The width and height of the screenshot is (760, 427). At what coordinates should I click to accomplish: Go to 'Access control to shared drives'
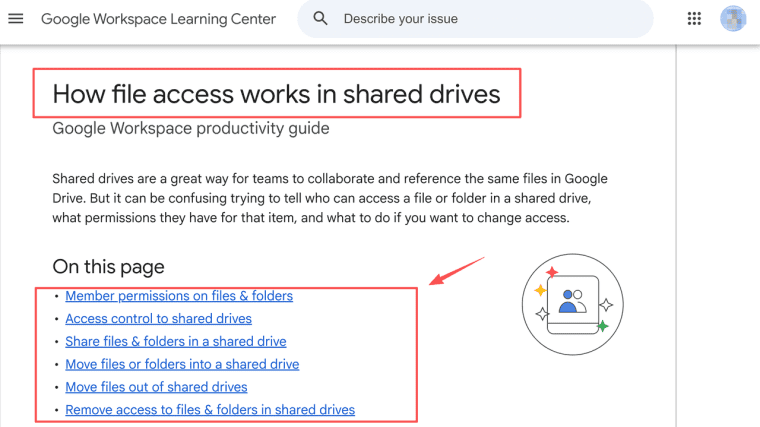tap(158, 319)
